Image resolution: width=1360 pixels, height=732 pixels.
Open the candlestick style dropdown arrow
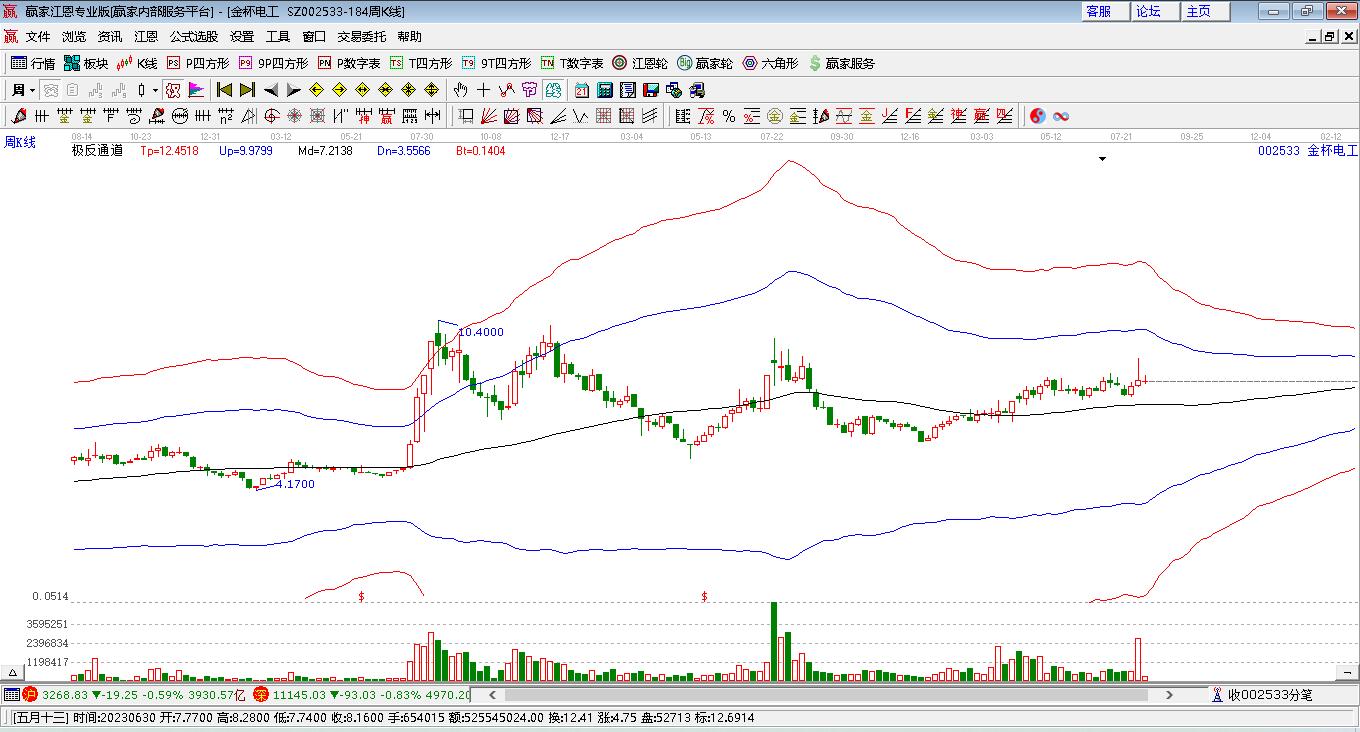155,90
